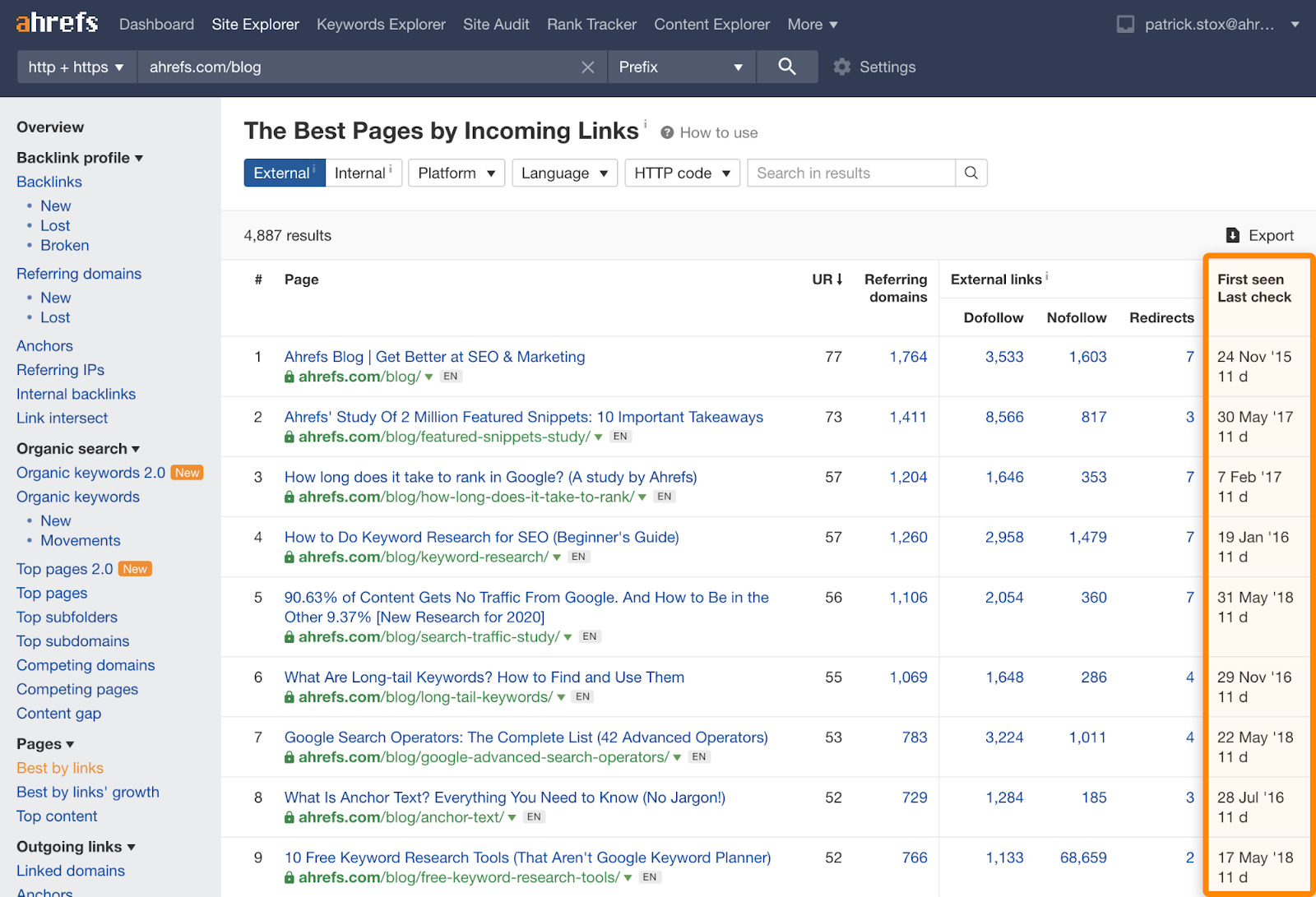
Task: Open Keywords Explorer from the top menu
Action: (381, 24)
